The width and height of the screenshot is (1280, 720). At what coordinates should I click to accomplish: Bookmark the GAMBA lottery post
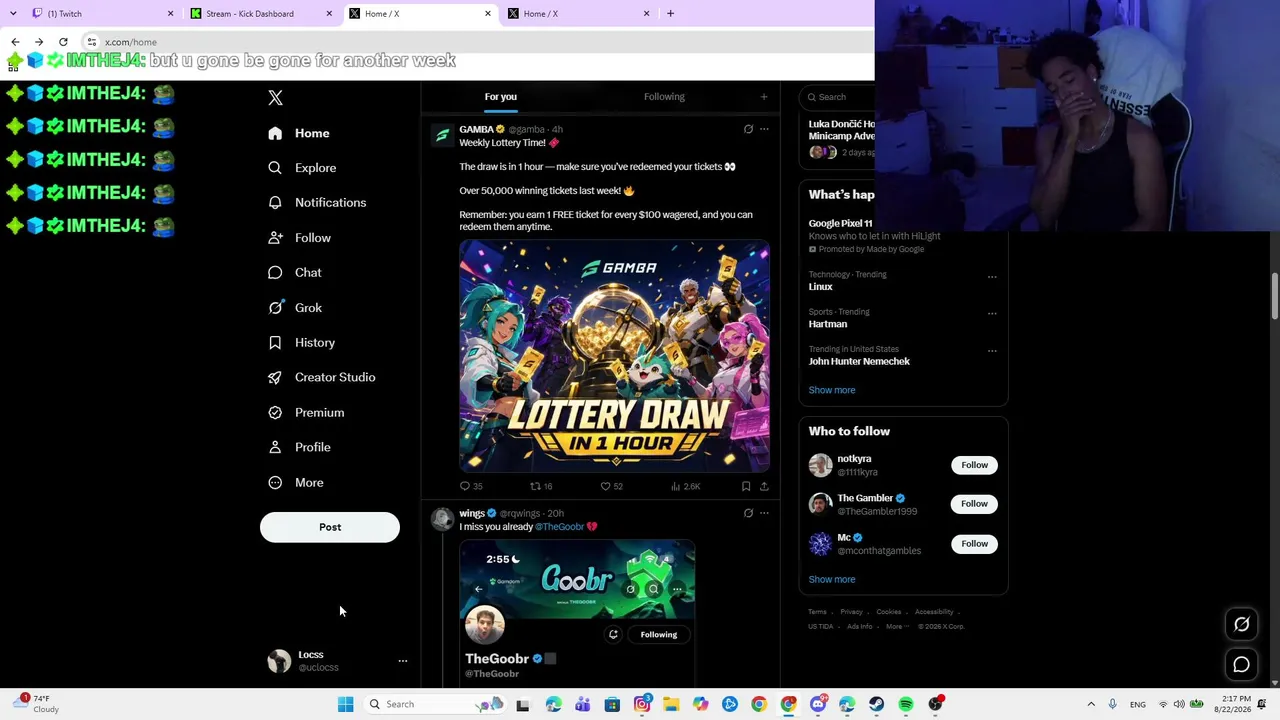pyautogui.click(x=746, y=486)
